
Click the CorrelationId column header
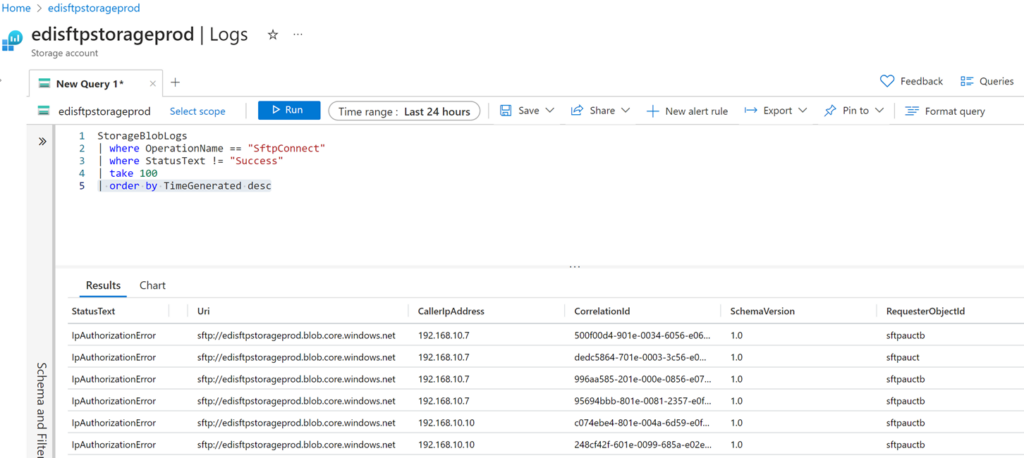click(601, 311)
